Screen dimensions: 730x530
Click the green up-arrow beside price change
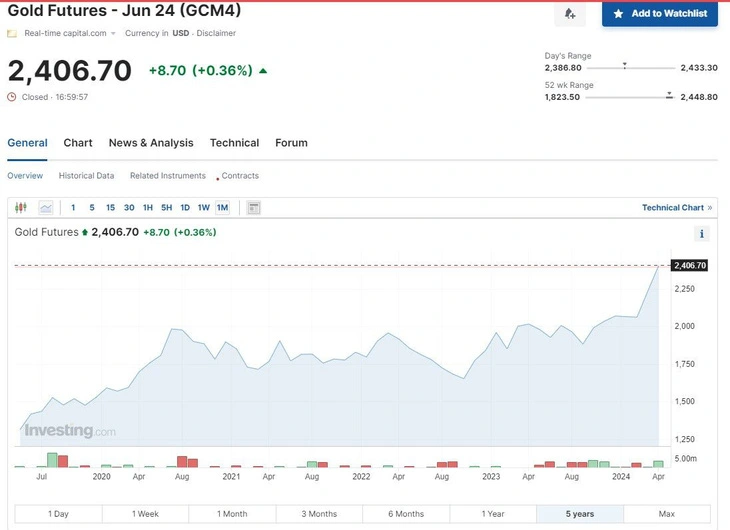[263, 71]
